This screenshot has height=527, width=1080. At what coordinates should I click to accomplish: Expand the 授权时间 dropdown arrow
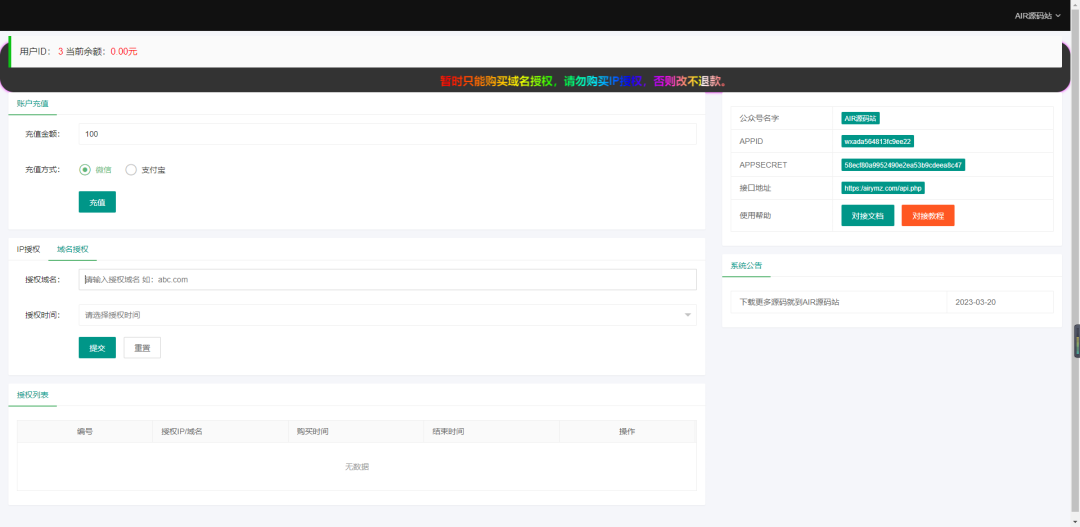687,315
